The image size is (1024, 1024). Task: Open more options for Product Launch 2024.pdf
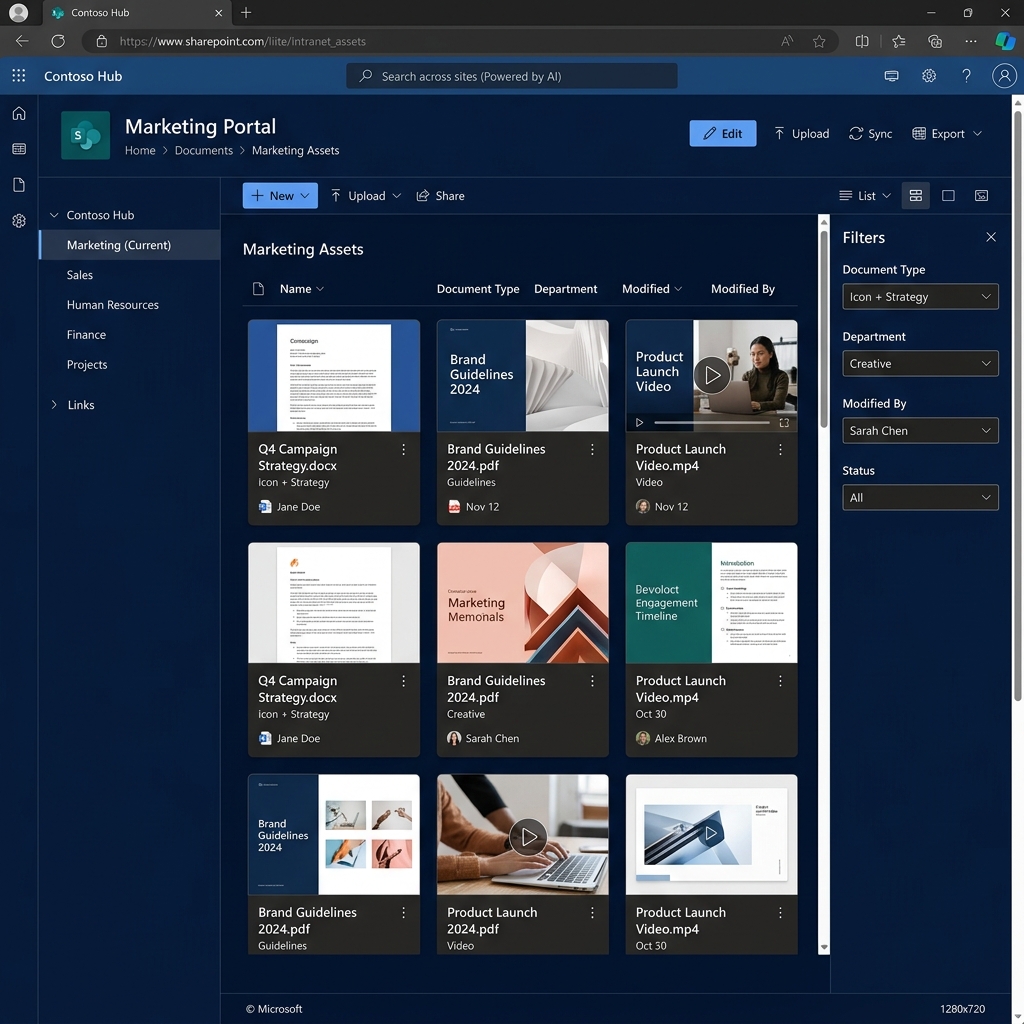pos(592,912)
